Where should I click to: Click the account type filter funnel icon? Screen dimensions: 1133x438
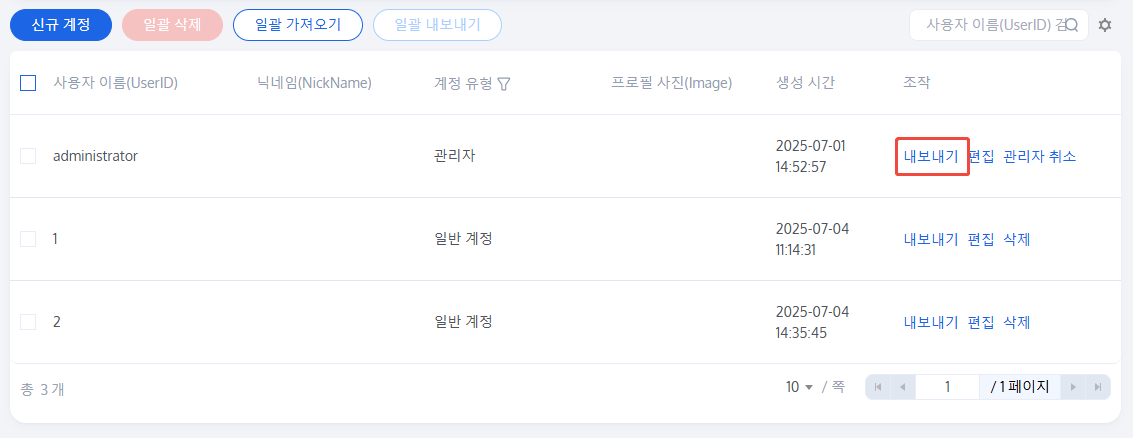(504, 84)
